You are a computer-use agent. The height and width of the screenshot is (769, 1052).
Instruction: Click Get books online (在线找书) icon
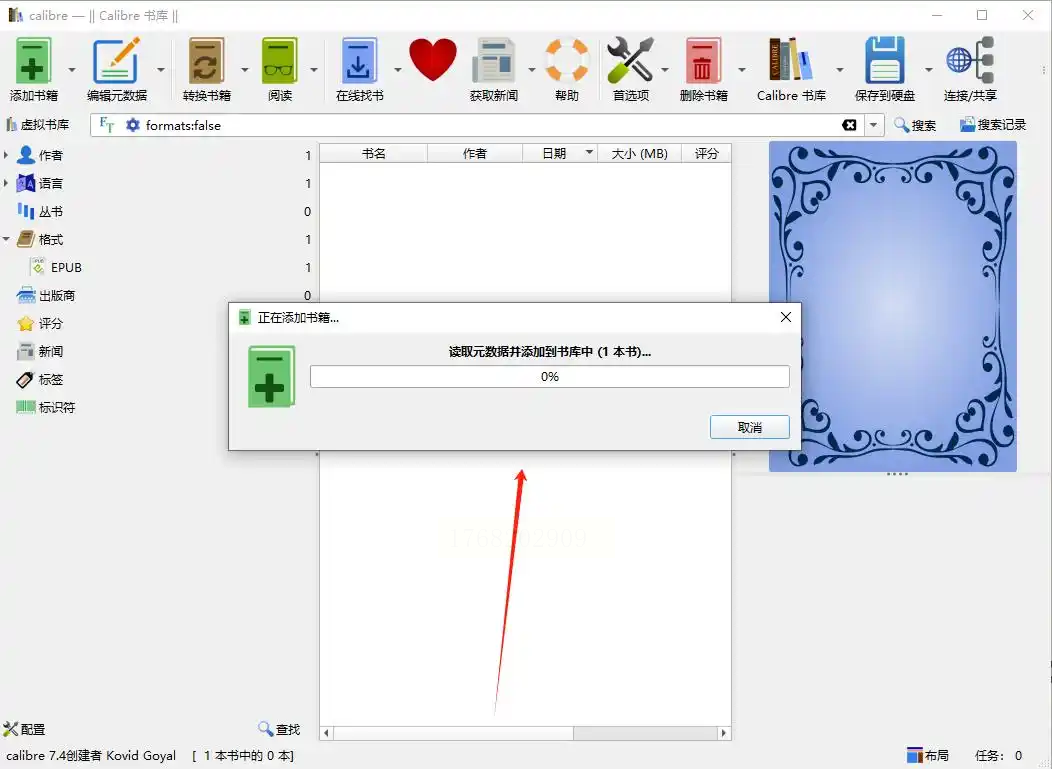tap(359, 61)
